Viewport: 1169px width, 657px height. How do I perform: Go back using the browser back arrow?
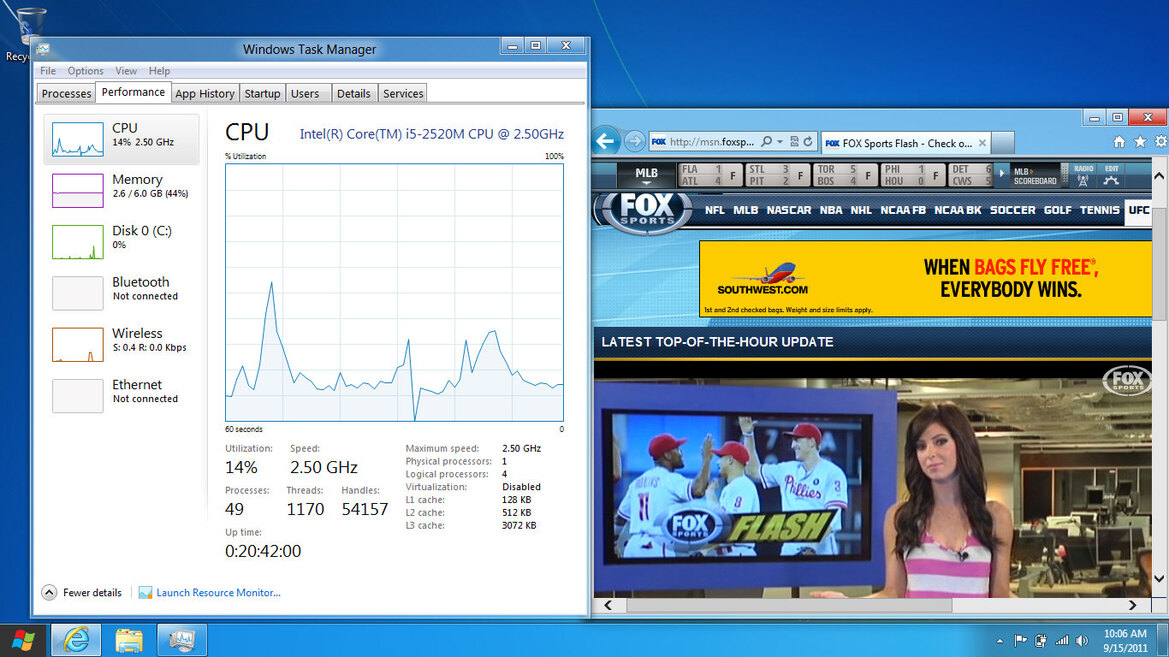point(606,141)
